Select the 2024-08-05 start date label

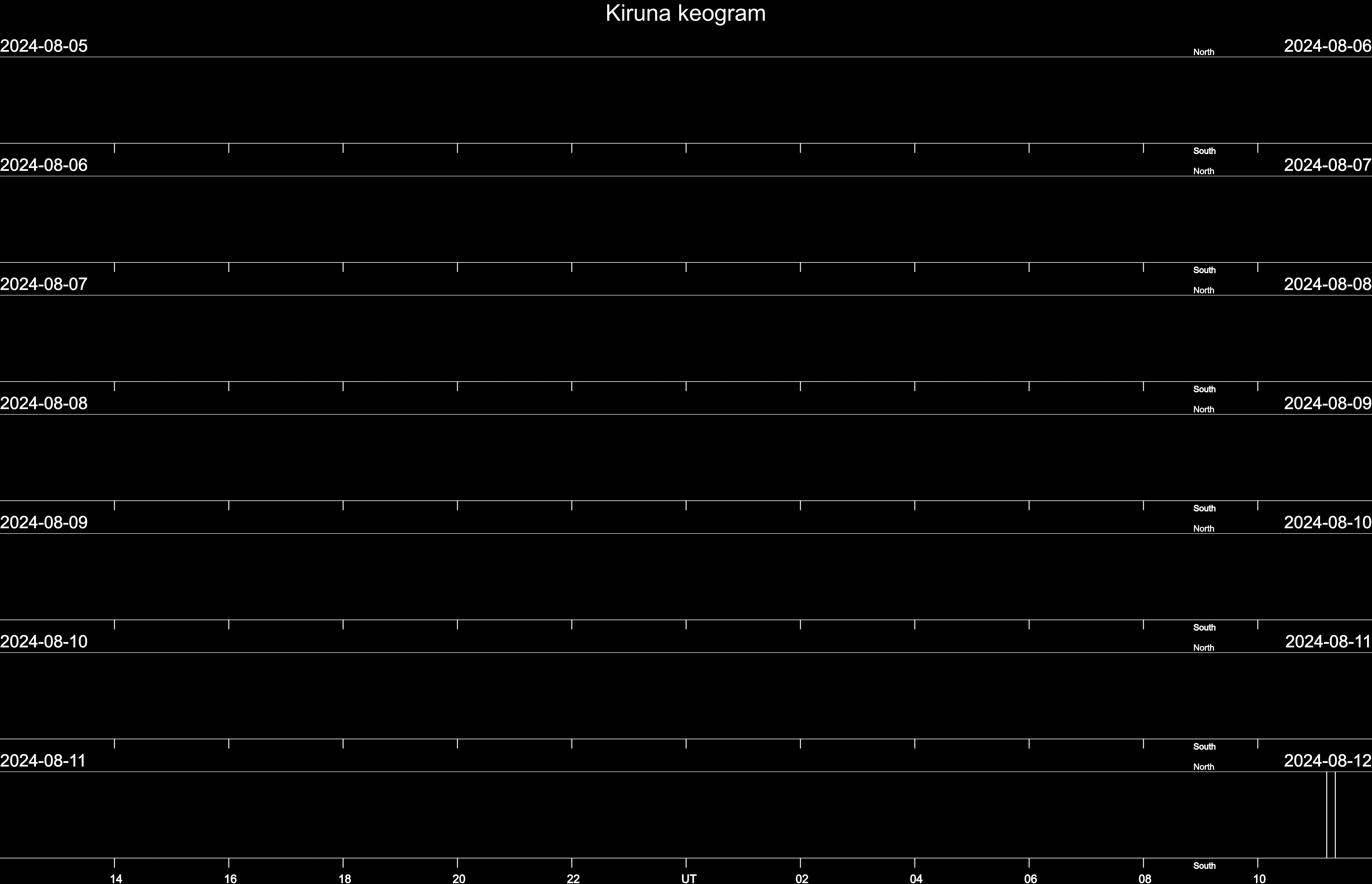tap(44, 46)
